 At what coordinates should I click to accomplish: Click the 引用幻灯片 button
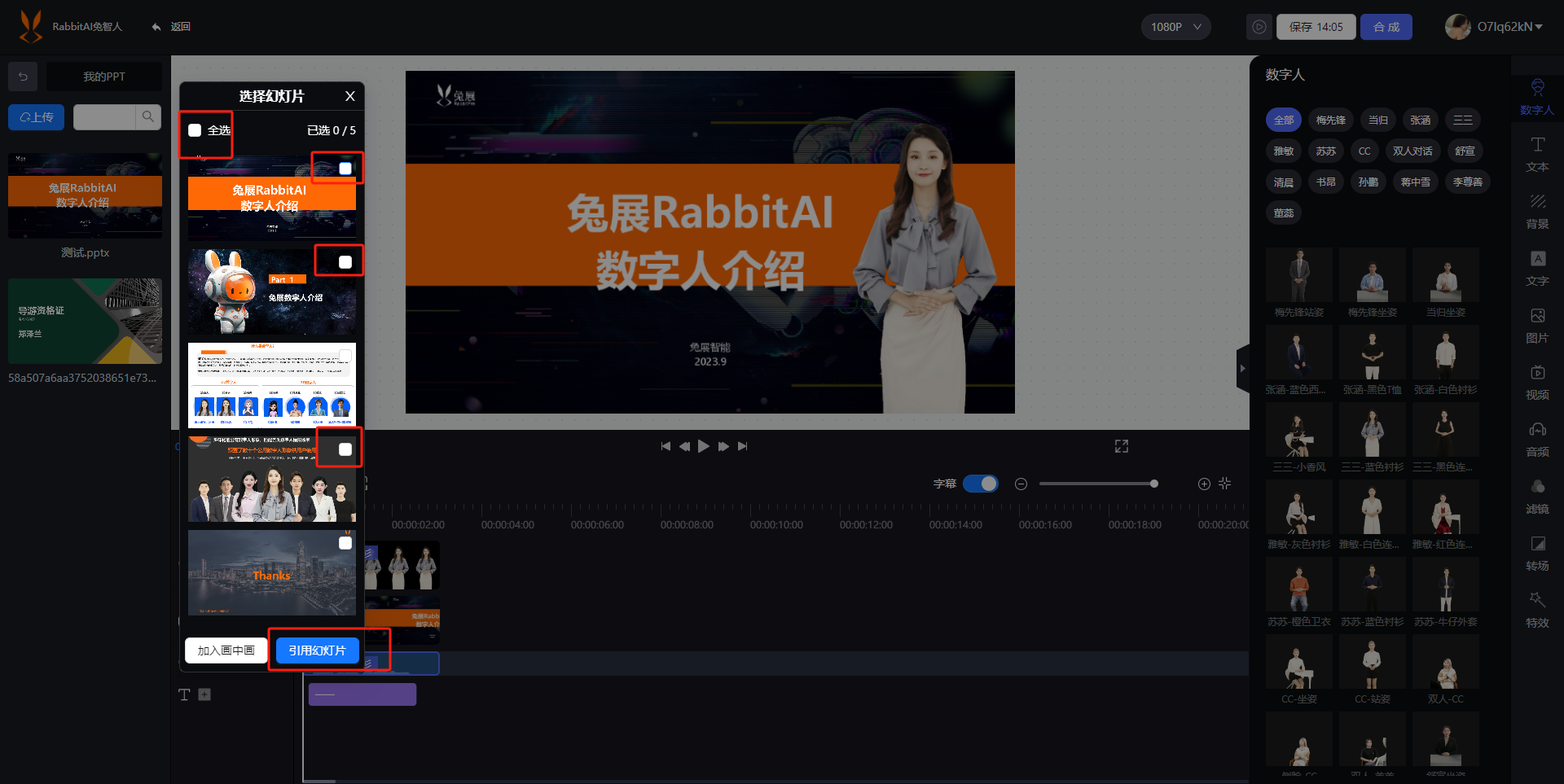tap(317, 650)
